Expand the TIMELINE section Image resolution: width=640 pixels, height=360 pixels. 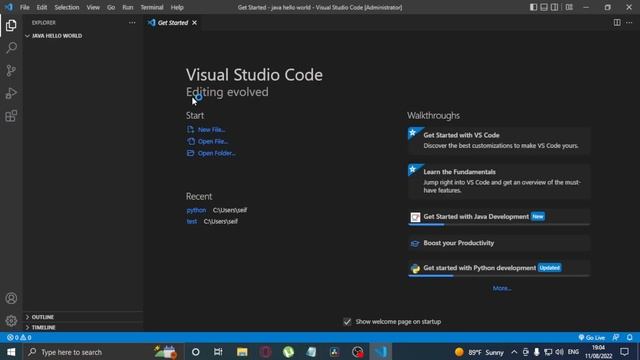click(83, 327)
